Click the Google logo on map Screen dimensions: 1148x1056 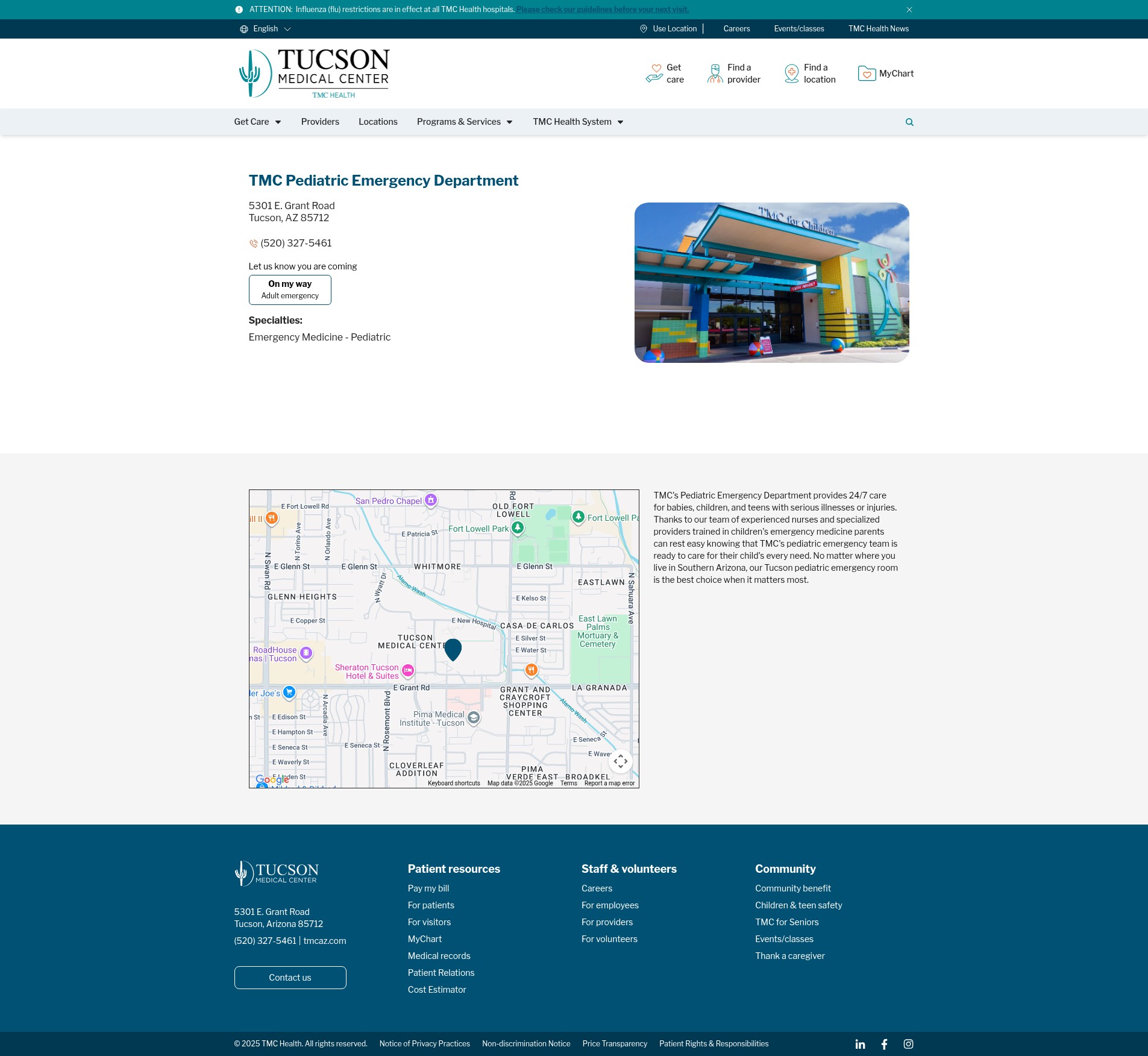tap(272, 779)
